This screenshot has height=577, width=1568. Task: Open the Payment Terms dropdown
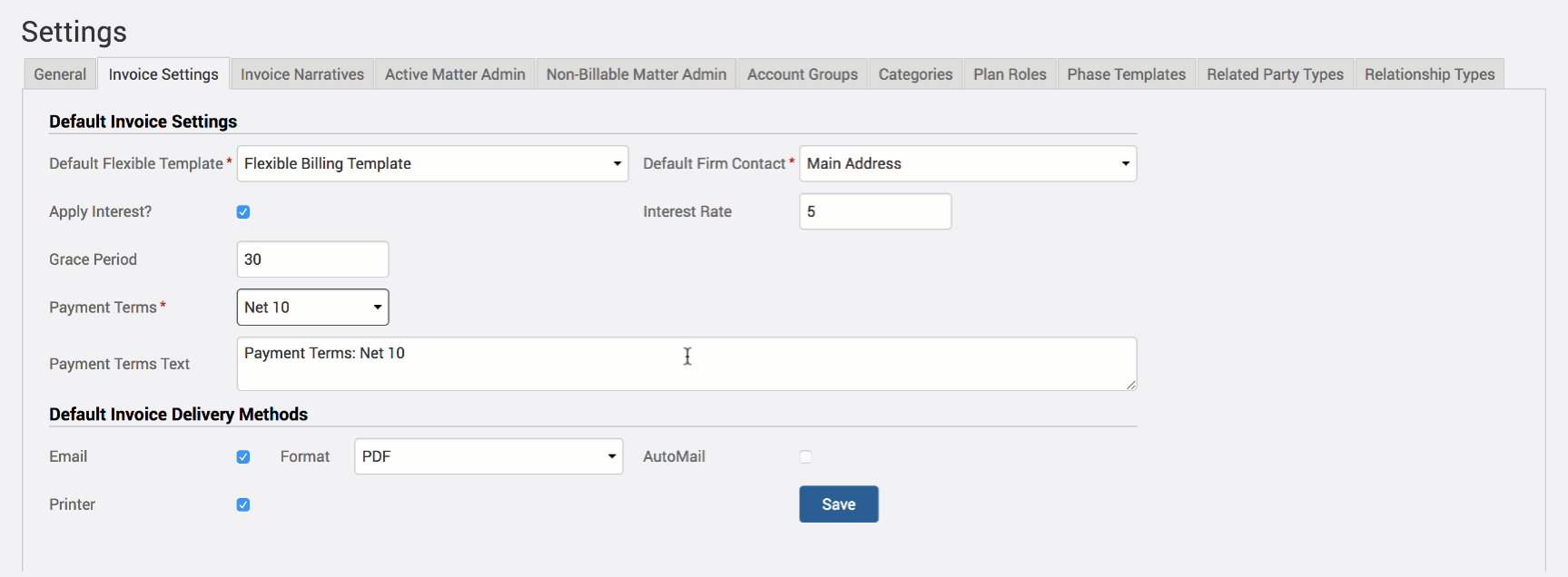[312, 308]
